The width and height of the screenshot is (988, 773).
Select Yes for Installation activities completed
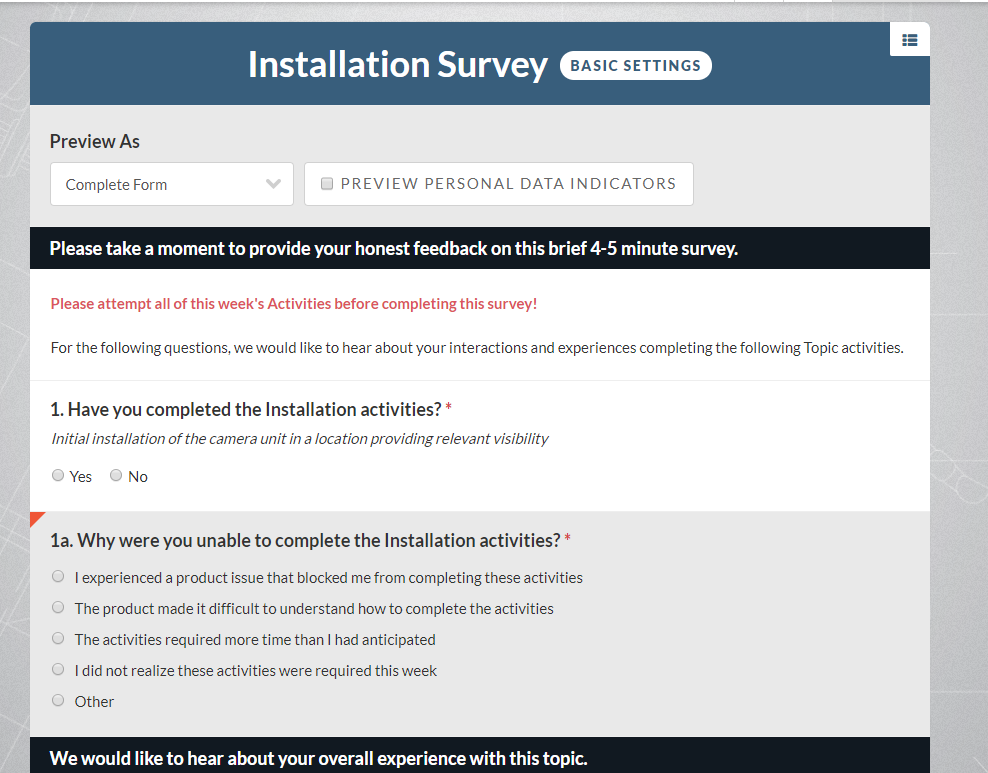pos(58,475)
